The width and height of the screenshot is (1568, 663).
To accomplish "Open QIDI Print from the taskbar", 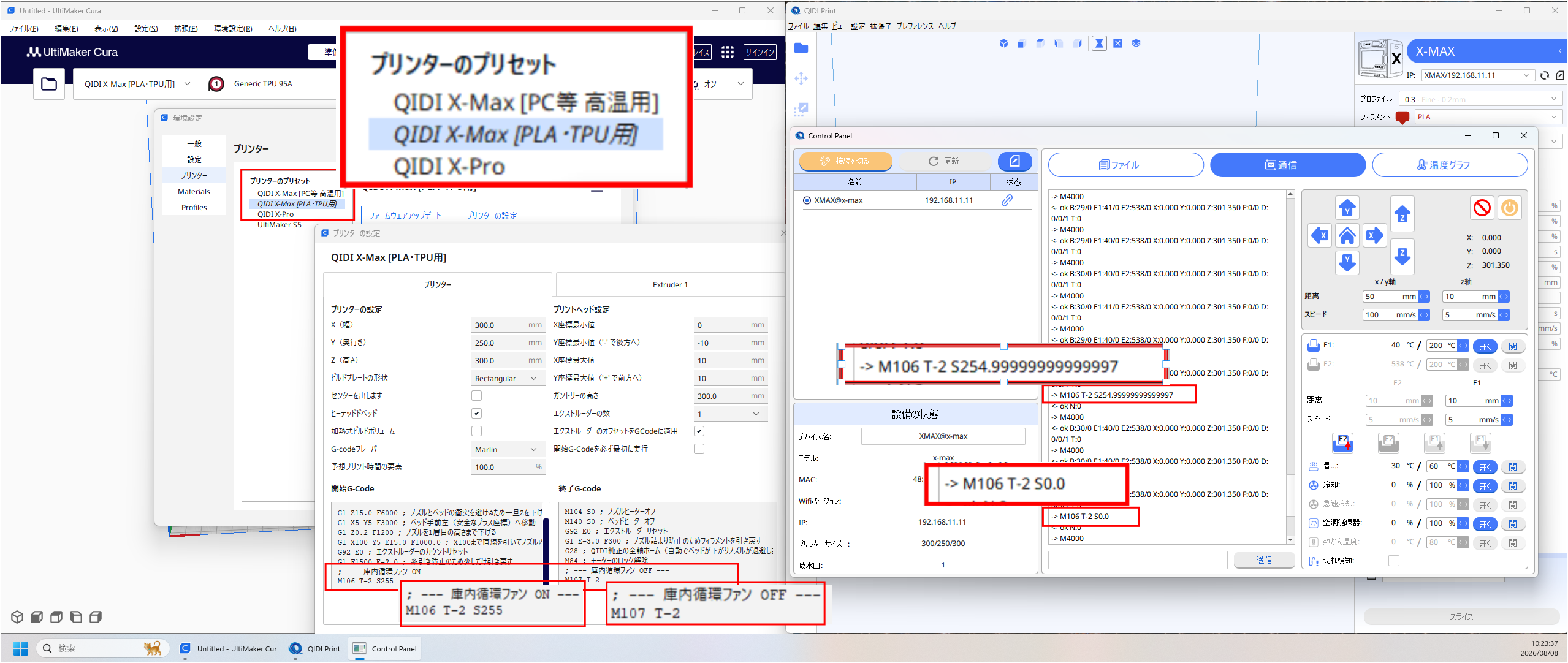I will click(x=316, y=648).
